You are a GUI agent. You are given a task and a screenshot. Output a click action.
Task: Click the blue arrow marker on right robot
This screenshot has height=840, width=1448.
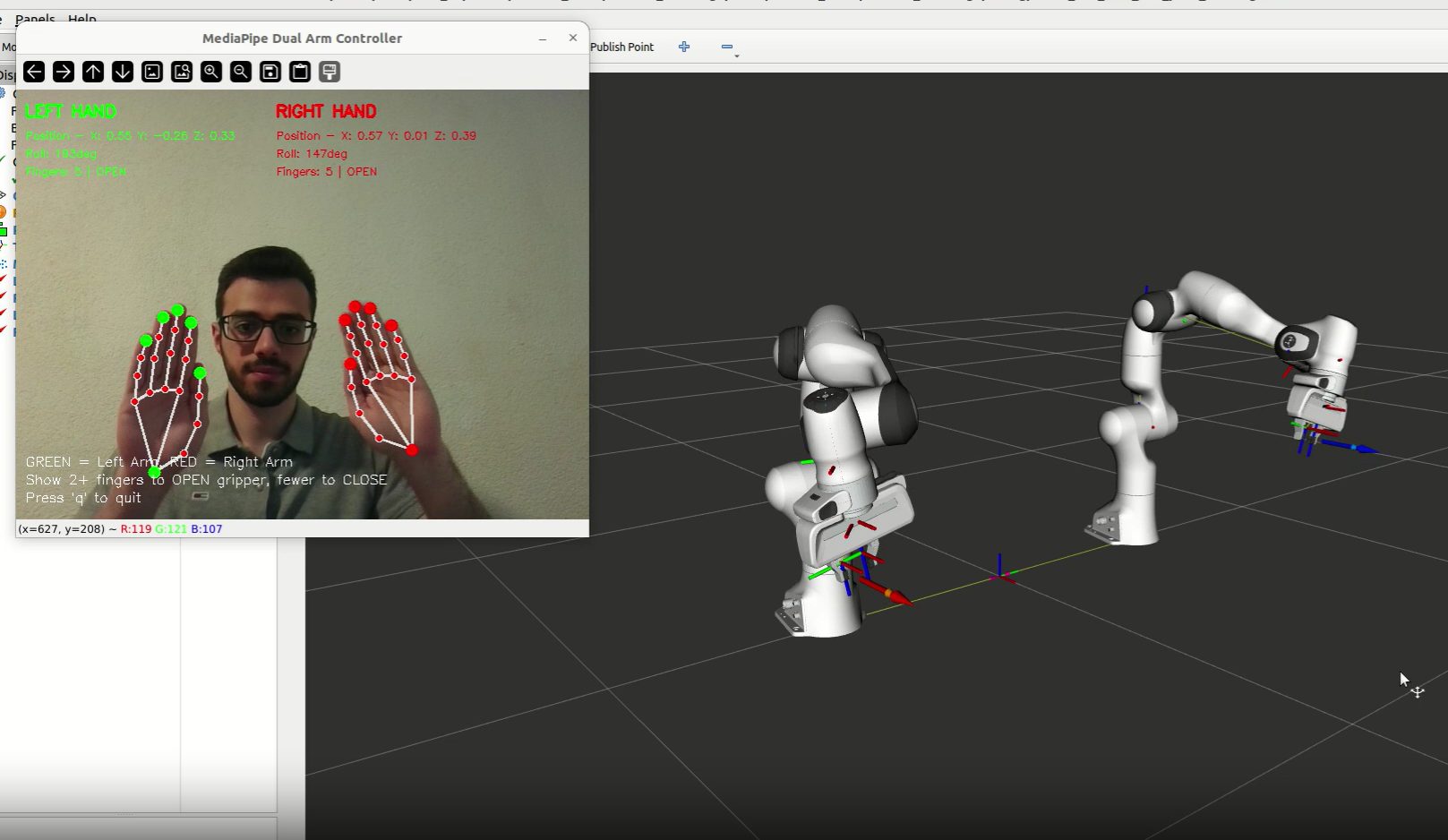(x=1350, y=446)
